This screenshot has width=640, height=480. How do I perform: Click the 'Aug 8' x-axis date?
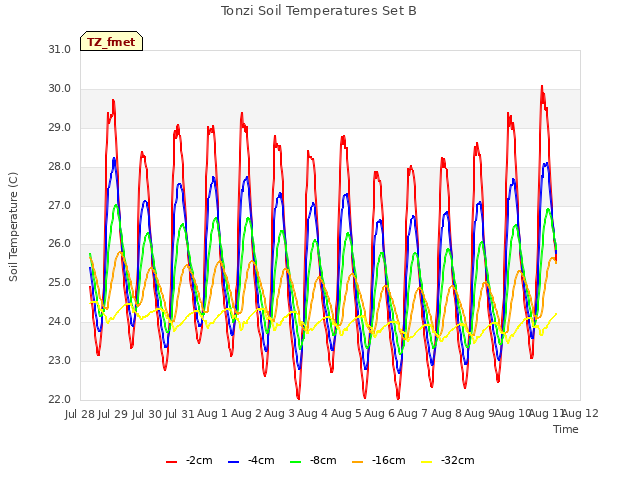pos(446,414)
